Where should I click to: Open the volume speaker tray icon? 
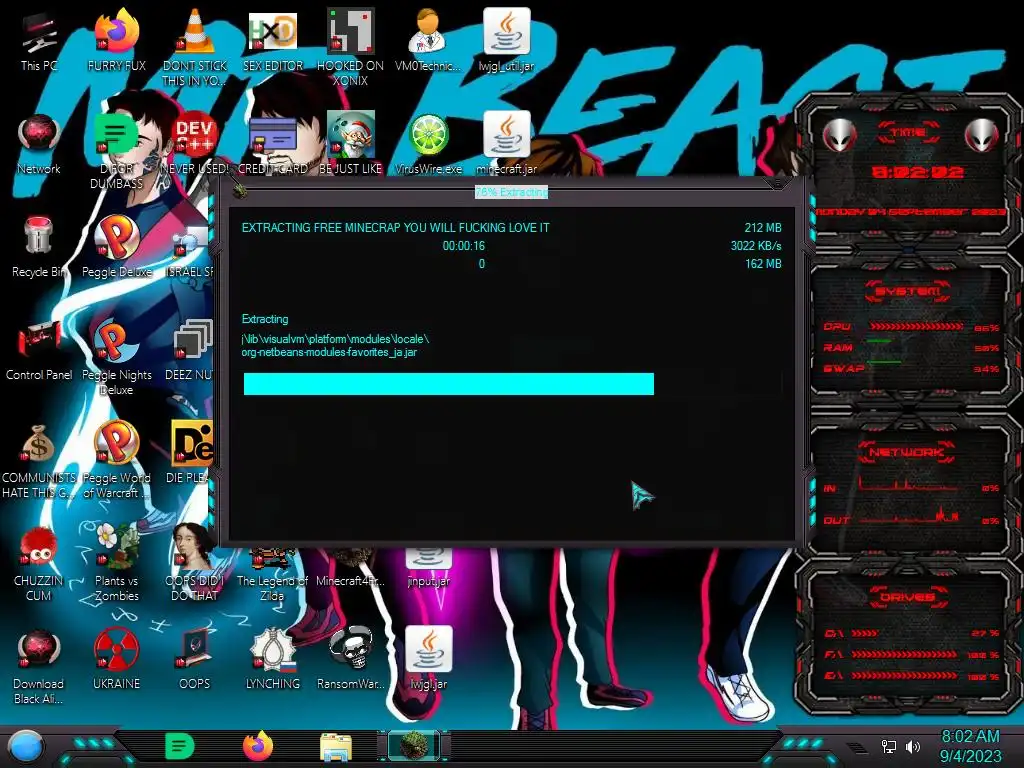click(912, 746)
